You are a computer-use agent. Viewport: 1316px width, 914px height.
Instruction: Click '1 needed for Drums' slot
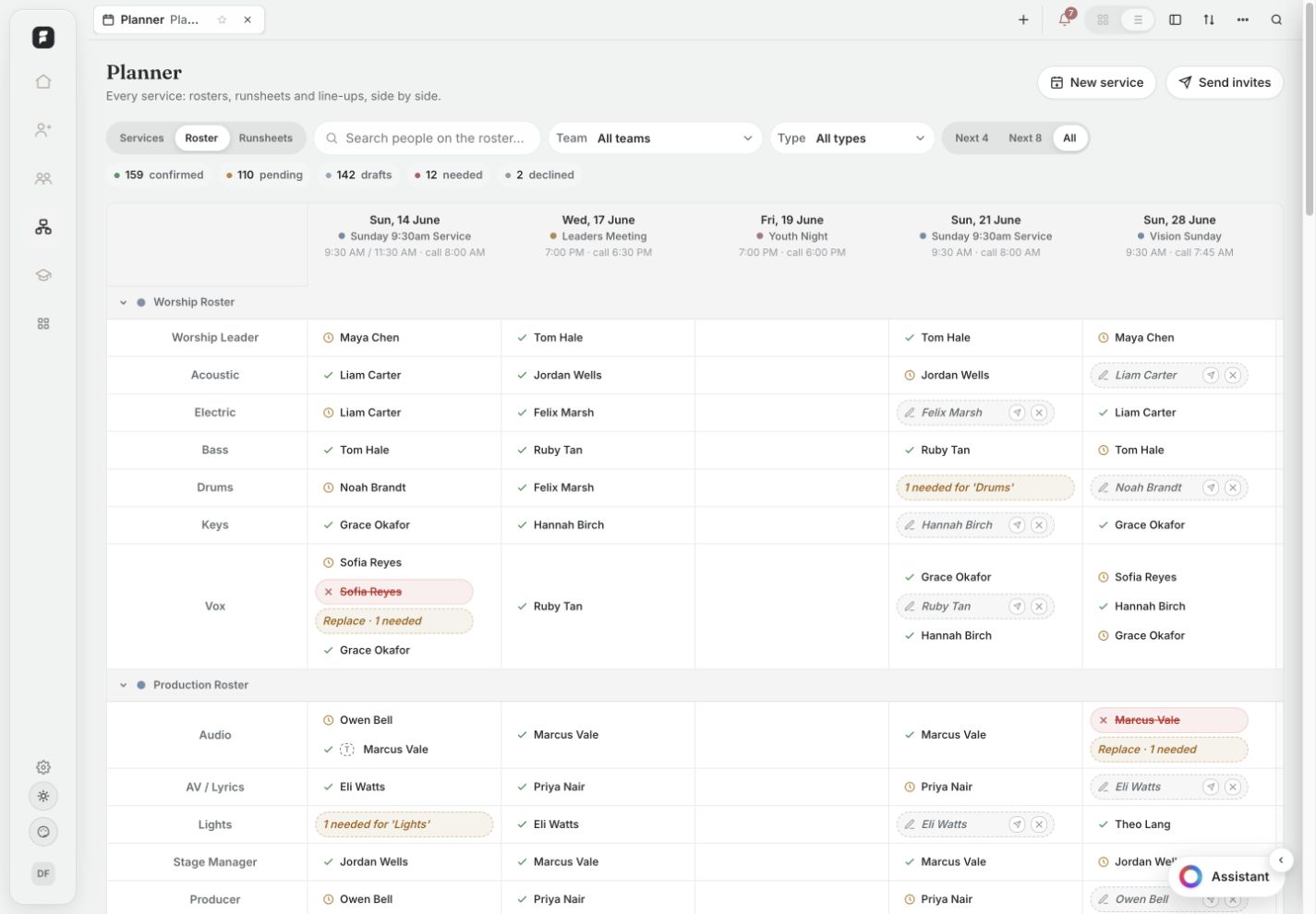[985, 487]
